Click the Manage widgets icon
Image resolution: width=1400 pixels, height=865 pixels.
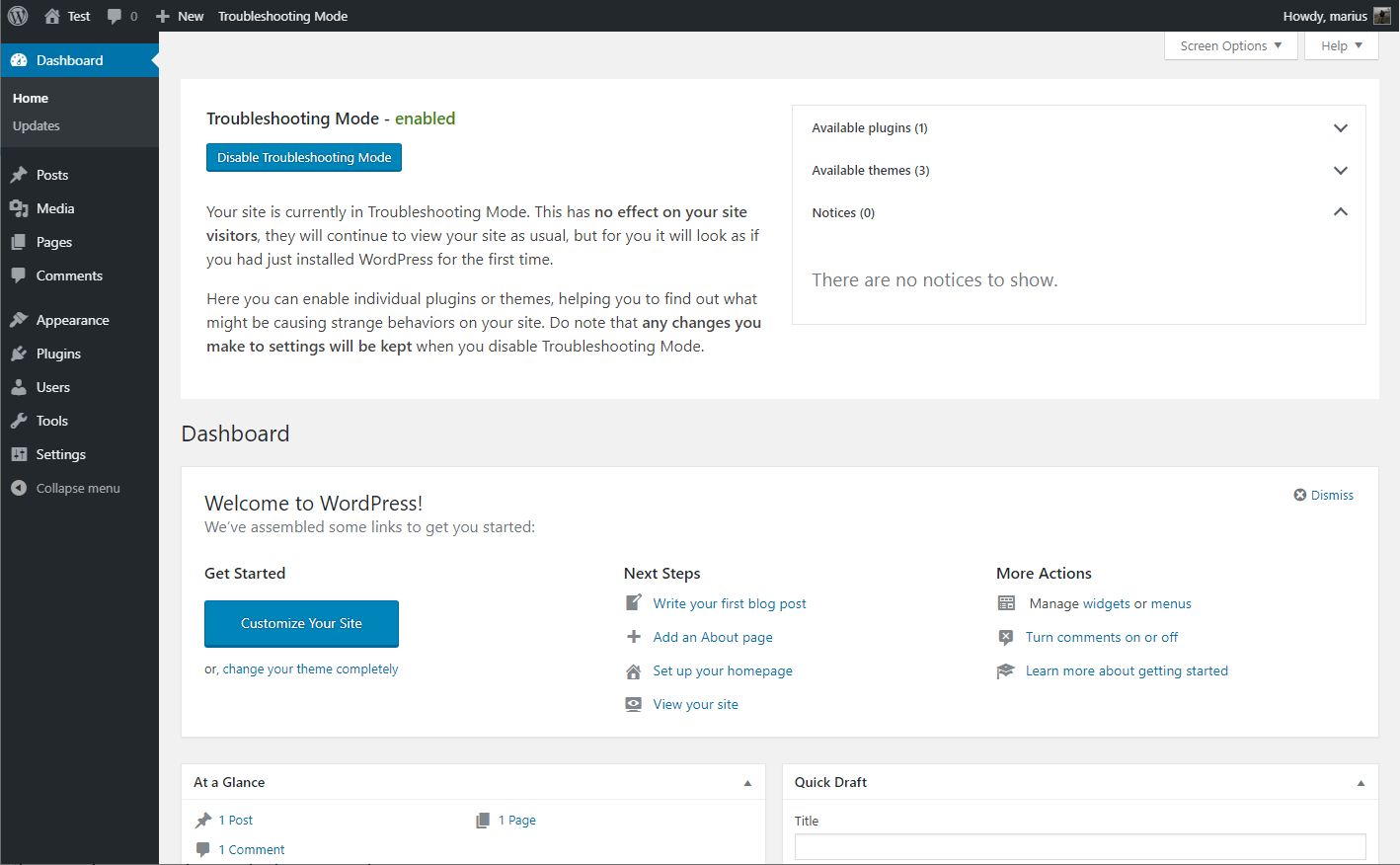tap(1006, 603)
